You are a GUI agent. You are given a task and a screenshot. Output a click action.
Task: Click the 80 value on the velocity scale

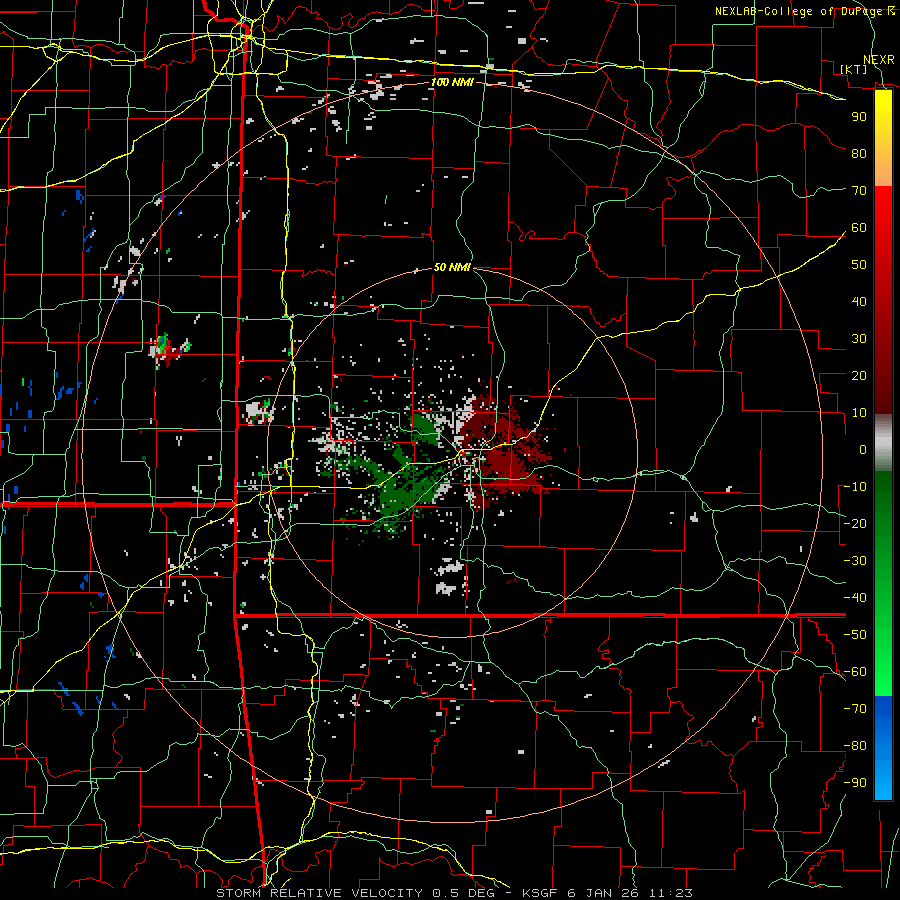pyautogui.click(x=859, y=153)
